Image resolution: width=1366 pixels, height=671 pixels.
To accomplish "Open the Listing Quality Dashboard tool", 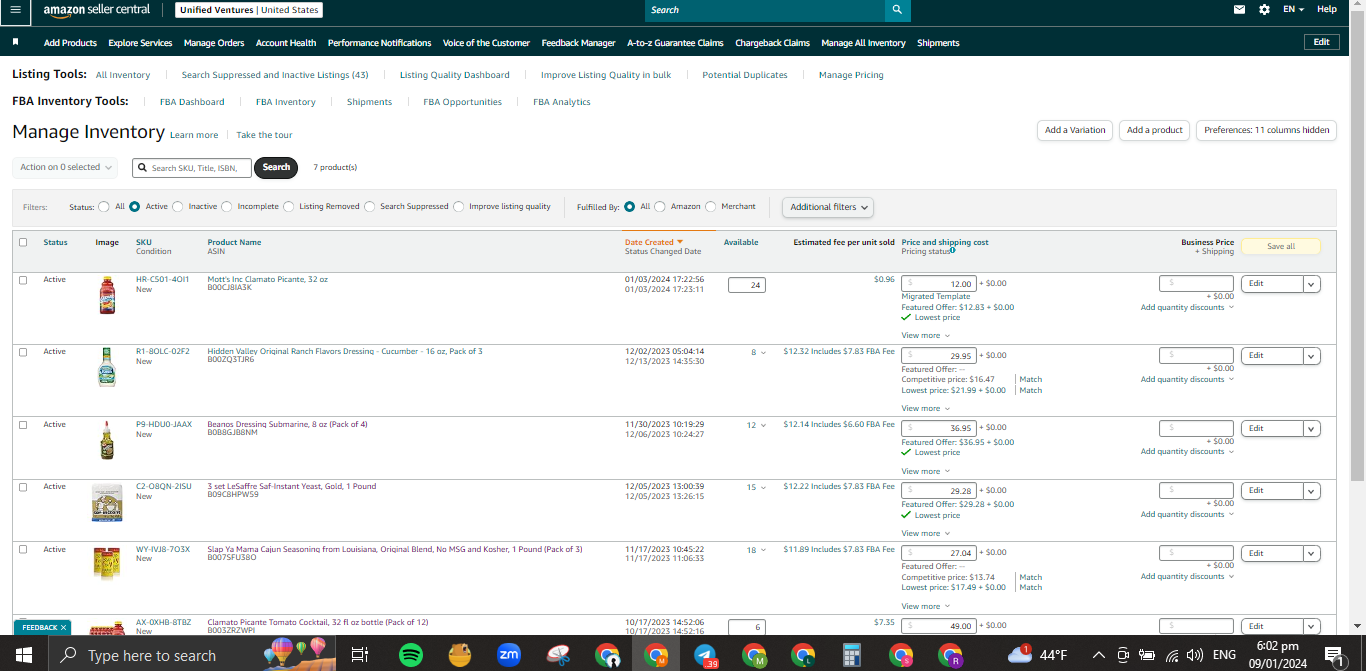I will pos(455,75).
